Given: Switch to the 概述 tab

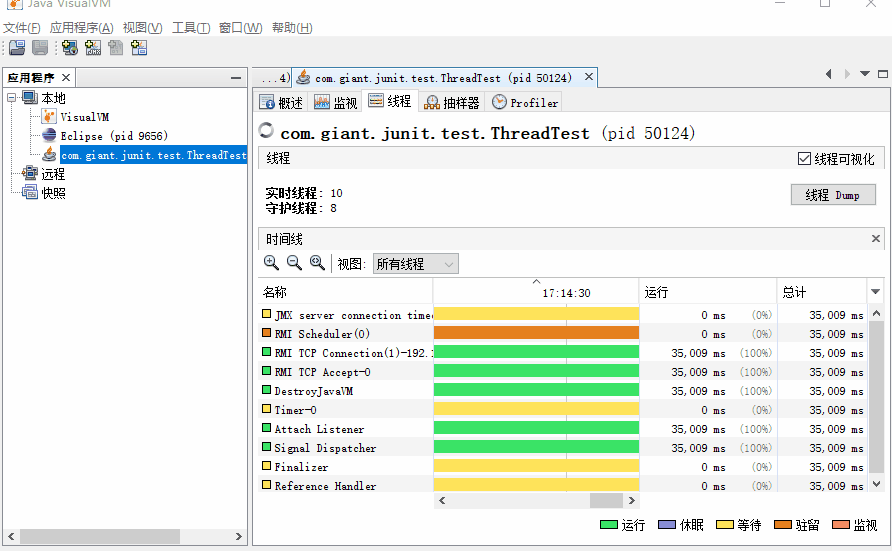Looking at the screenshot, I should coord(281,102).
